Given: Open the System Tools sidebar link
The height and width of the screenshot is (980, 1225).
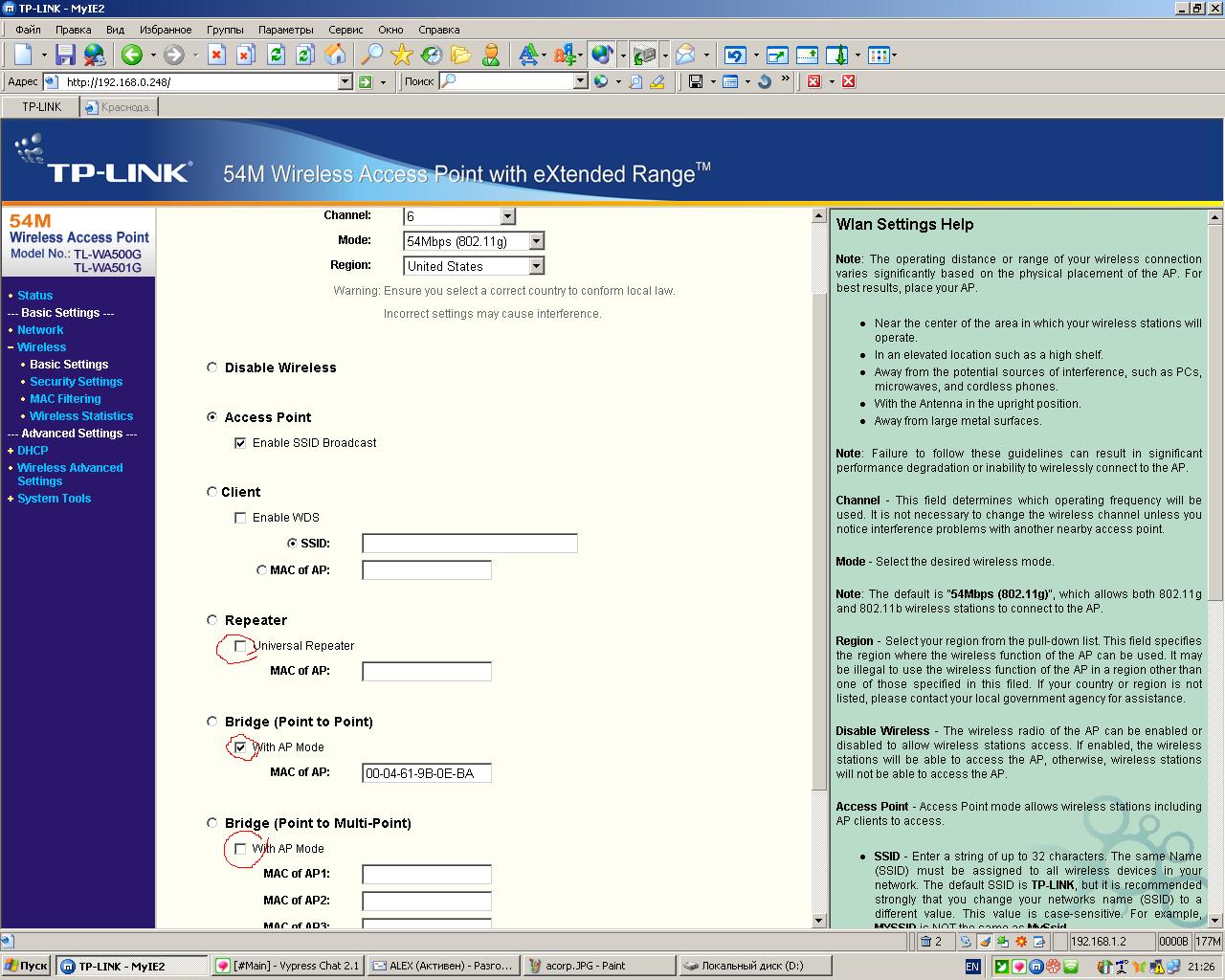Looking at the screenshot, I should pos(55,499).
